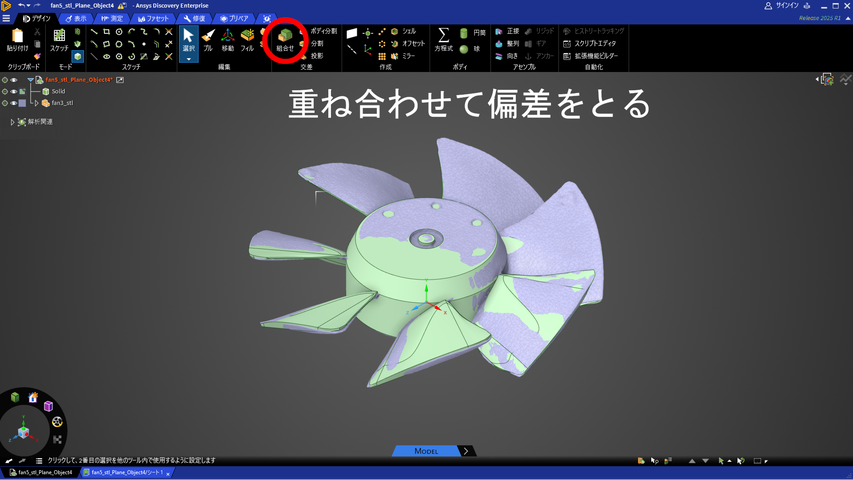853x480 pixels.
Task: Click the 向き (Orient) assembly tool
Action: pyautogui.click(x=506, y=56)
